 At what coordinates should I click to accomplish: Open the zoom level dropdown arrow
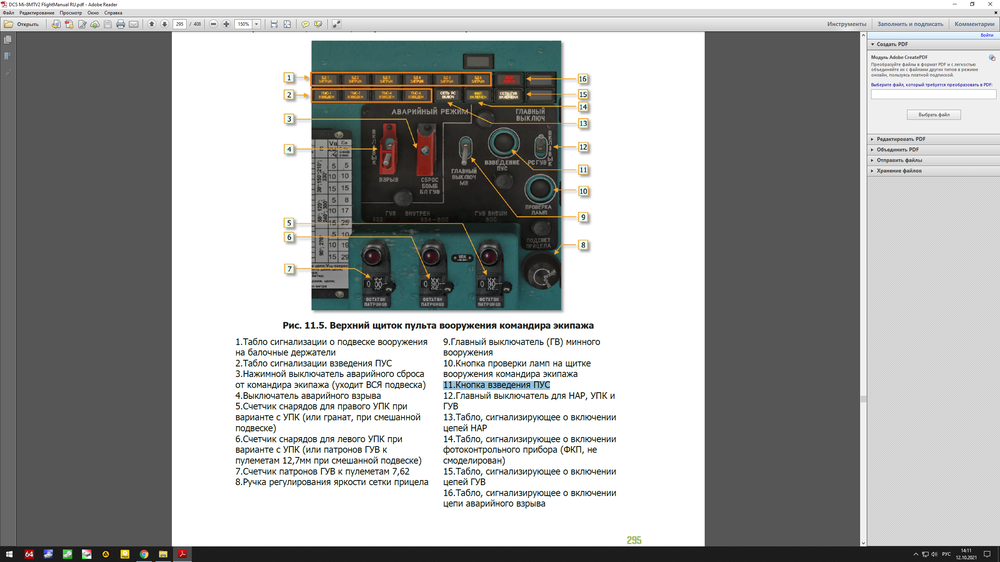point(256,24)
